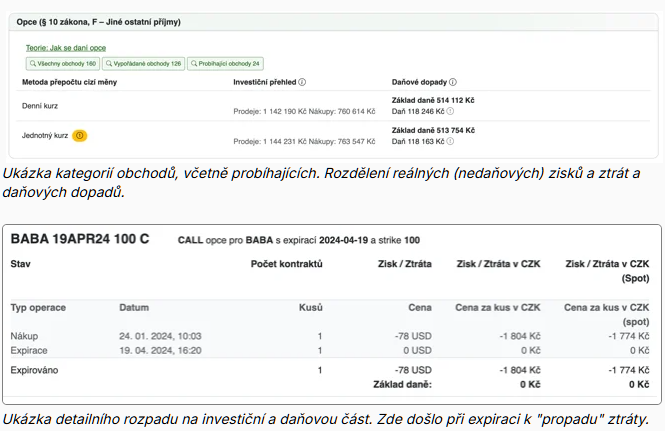Click the 'BABA 19APR24 100 C' title
The height and width of the screenshot is (431, 665).
(80, 239)
